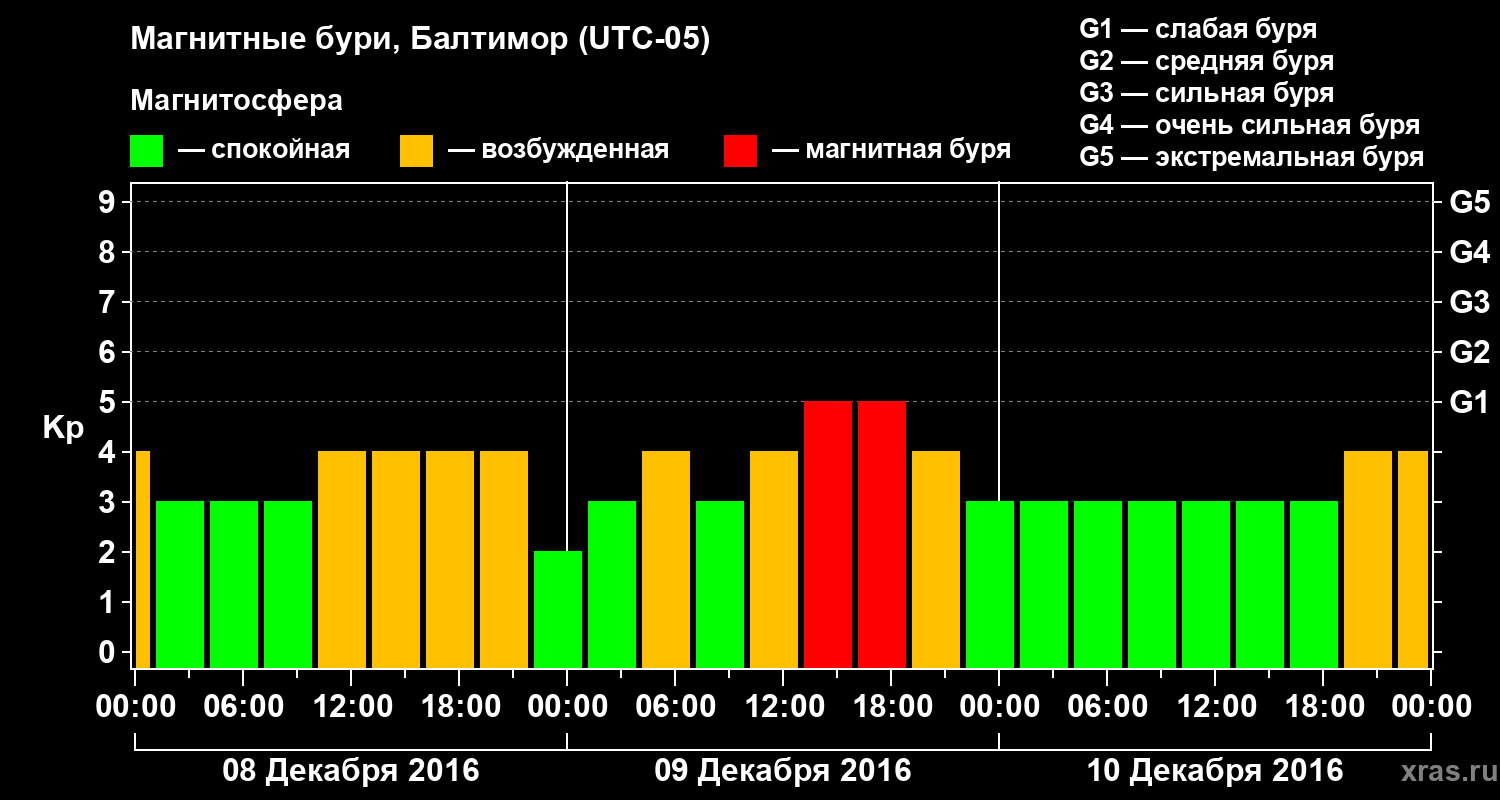Screen dimensions: 1500x800
Task: Click the chart title 'Магнитные бури, Балтимор (UTC-05)'
Action: click(x=420, y=41)
